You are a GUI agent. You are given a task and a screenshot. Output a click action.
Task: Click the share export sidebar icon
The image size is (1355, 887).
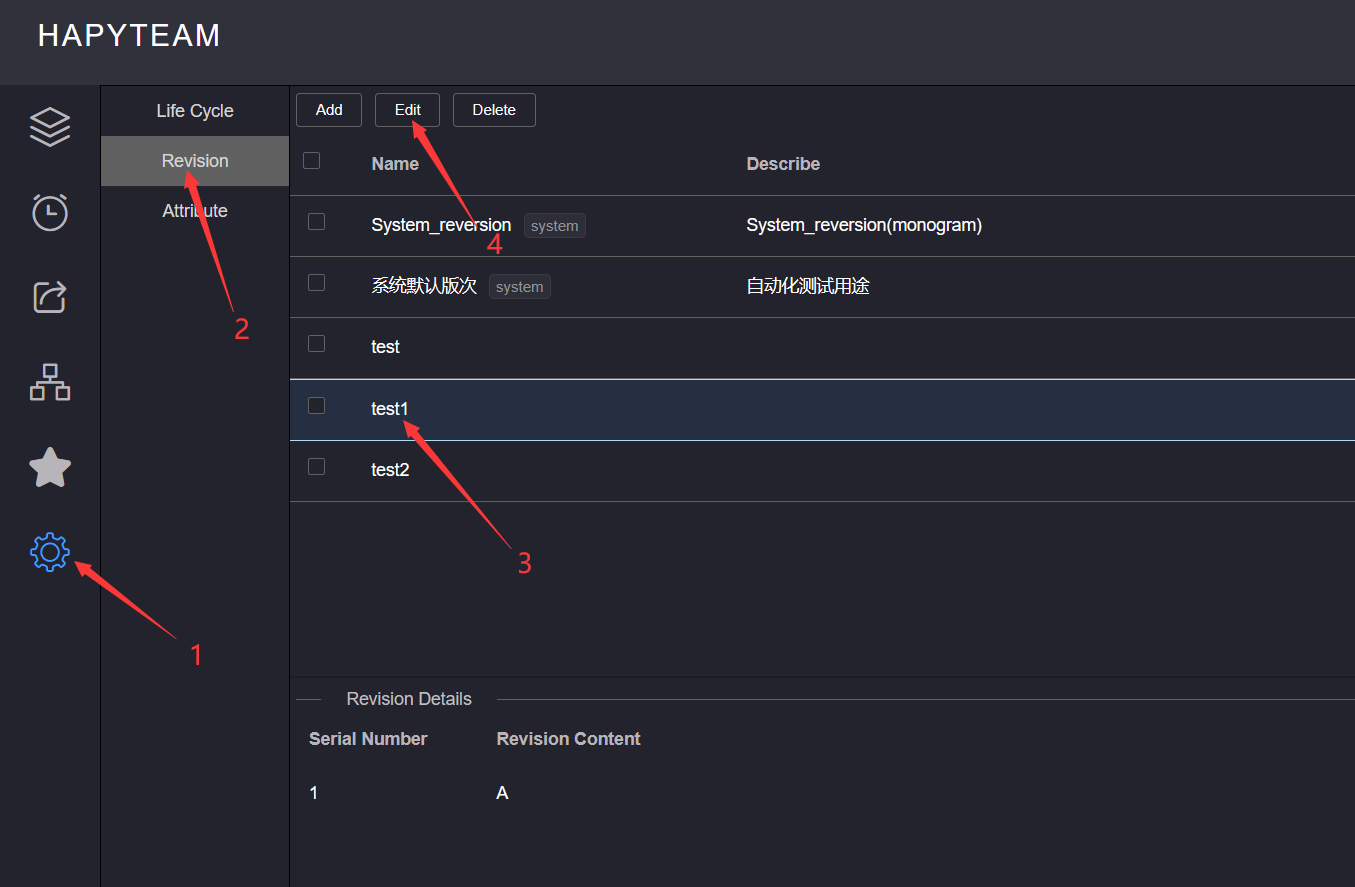[x=50, y=297]
